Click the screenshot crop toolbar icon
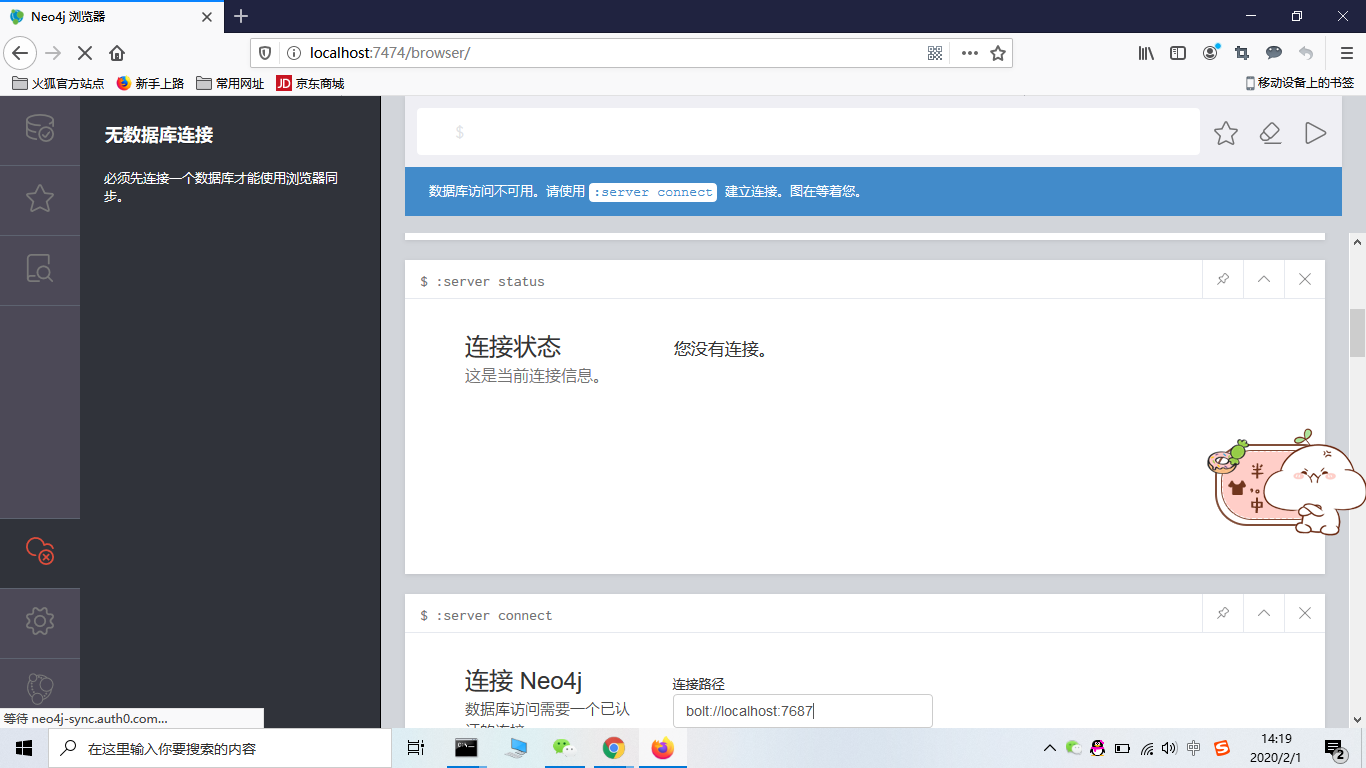The height and width of the screenshot is (768, 1366). (1242, 53)
